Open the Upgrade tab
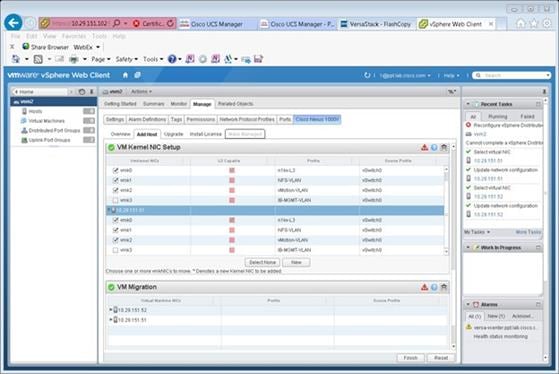This screenshot has height=374, width=559. 174,134
